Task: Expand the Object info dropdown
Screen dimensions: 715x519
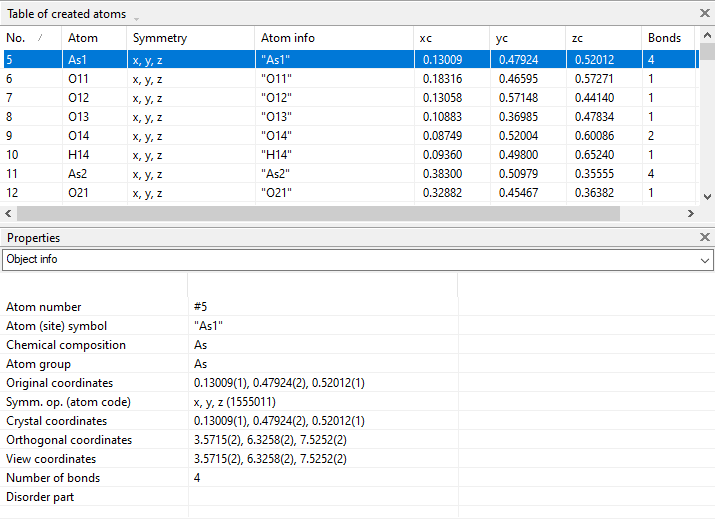Action: (704, 260)
